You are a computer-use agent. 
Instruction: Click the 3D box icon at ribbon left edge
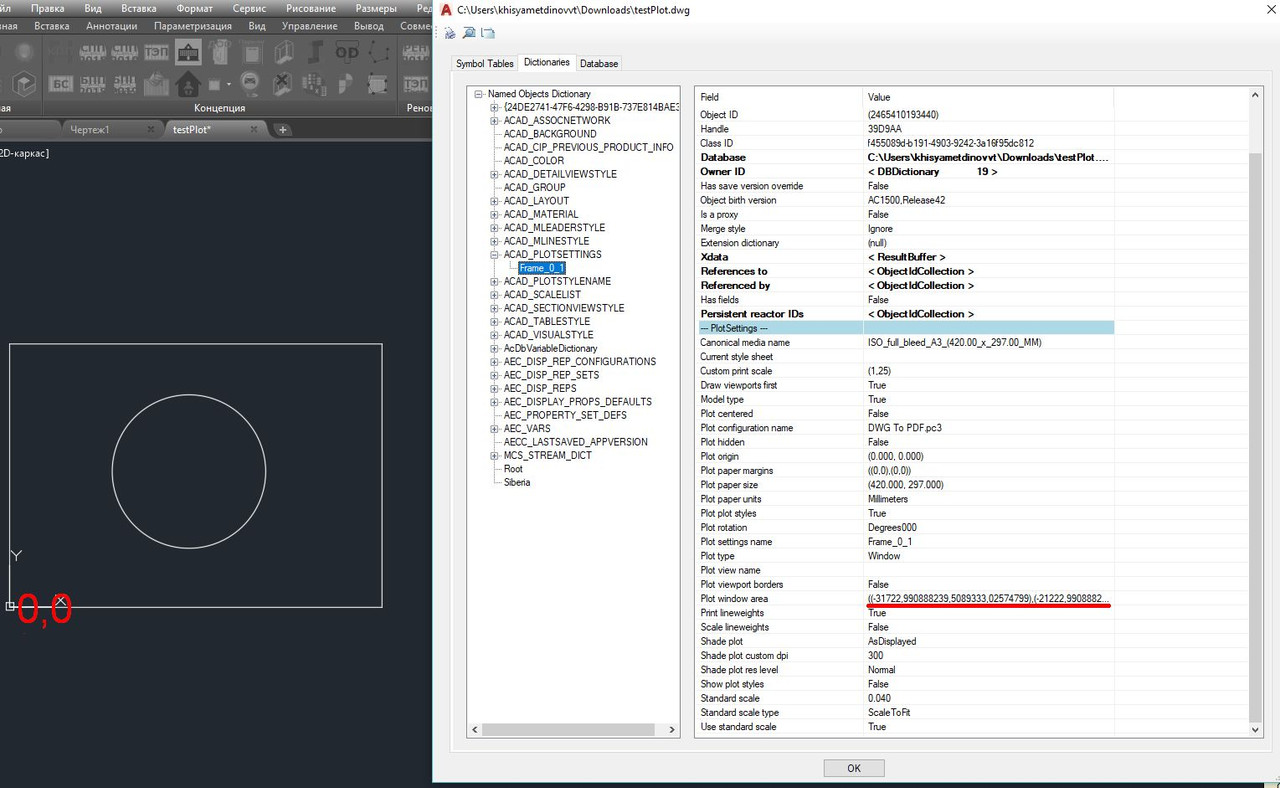point(24,83)
